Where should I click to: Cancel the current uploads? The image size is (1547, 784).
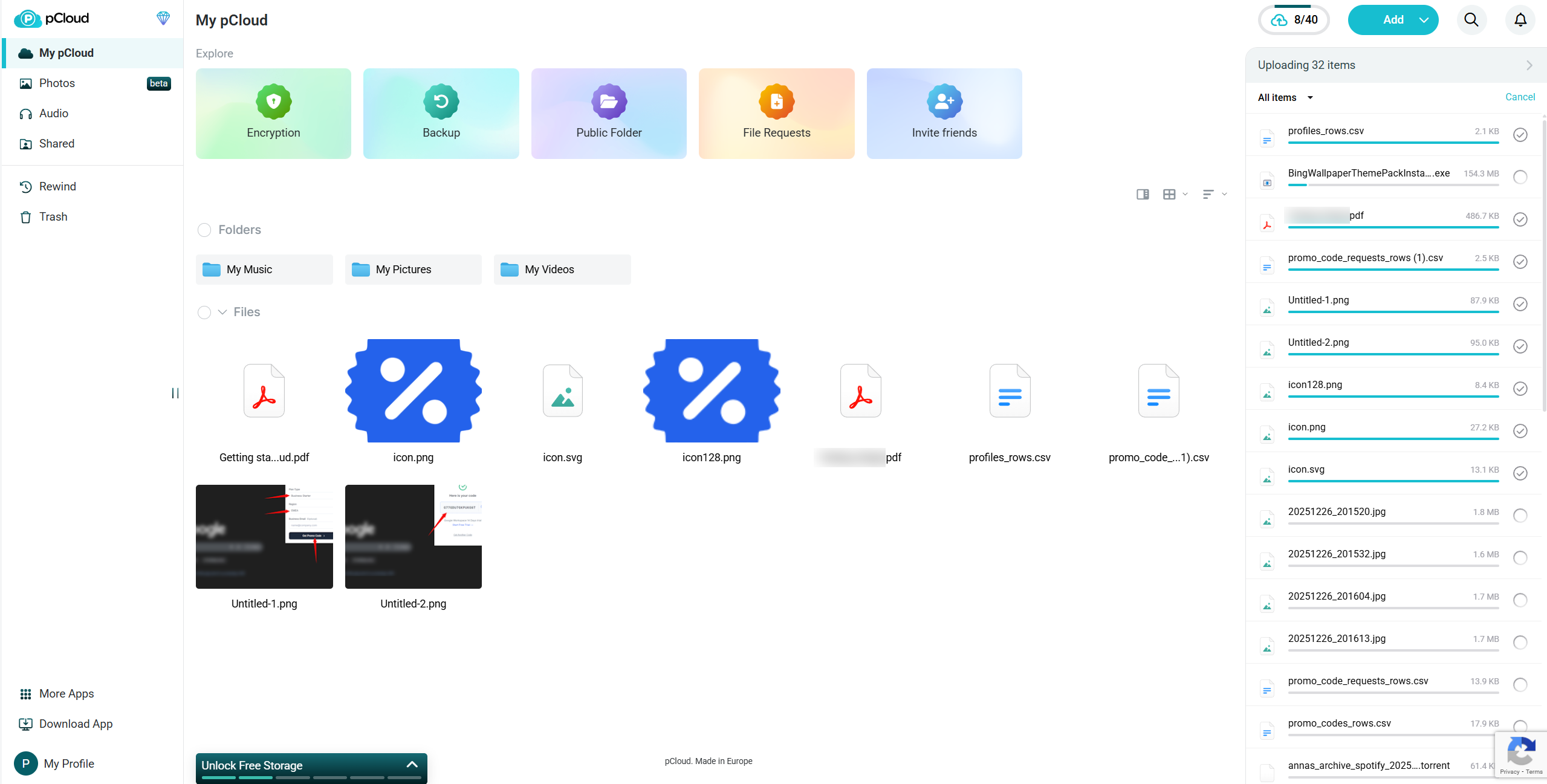1520,97
